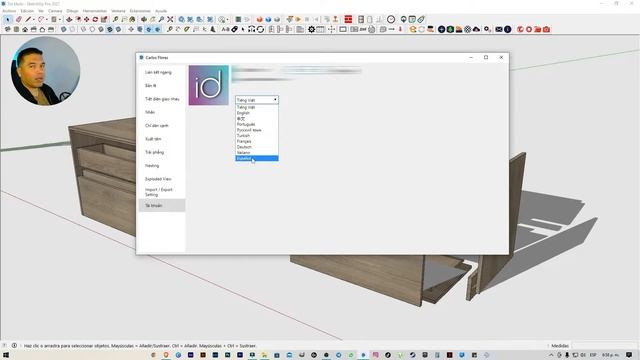The height and width of the screenshot is (360, 640).
Task: Open the Nhãn sidebar section
Action: coord(162,112)
